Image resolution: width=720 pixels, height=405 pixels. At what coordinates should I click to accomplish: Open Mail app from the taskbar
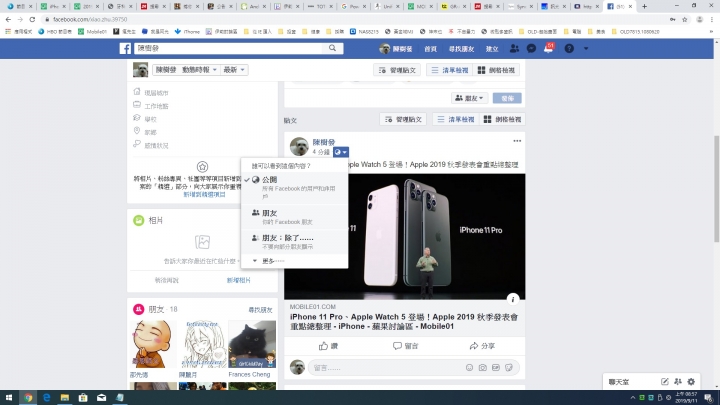101,398
